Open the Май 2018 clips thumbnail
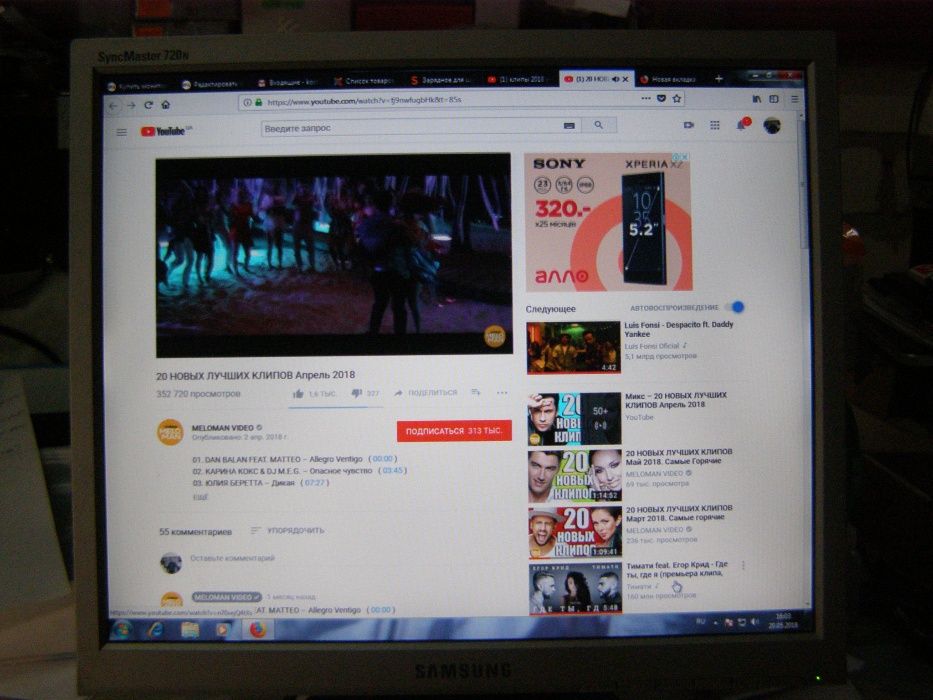933x700 pixels. coord(575,476)
